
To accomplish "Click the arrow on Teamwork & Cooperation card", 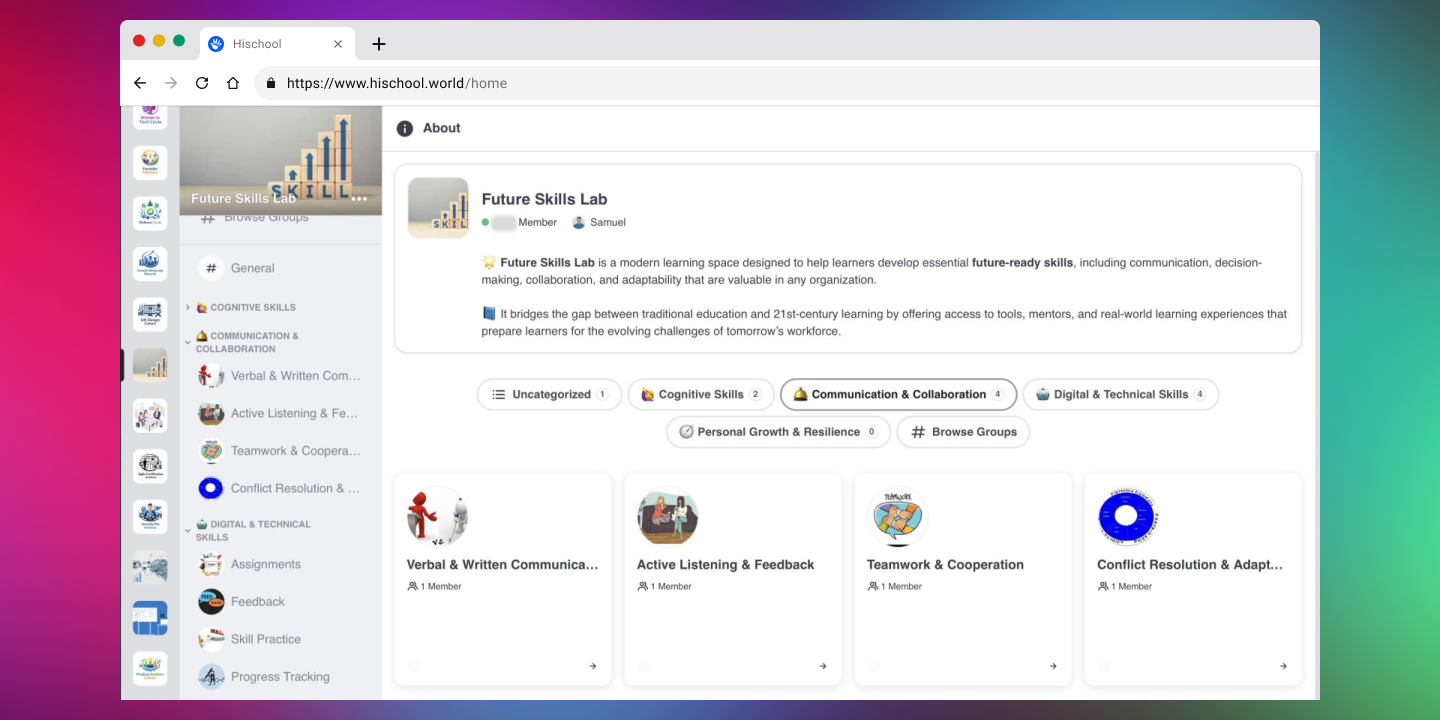I will [x=1053, y=666].
